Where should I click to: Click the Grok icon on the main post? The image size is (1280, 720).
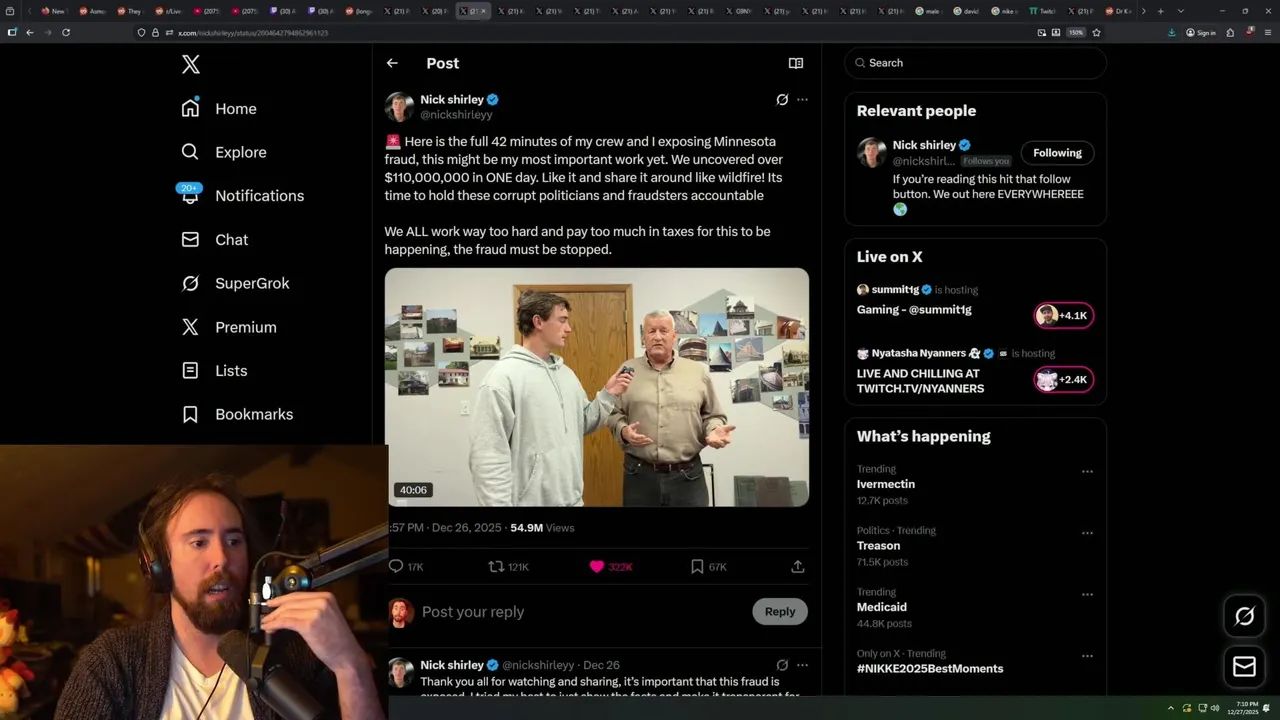click(x=782, y=100)
